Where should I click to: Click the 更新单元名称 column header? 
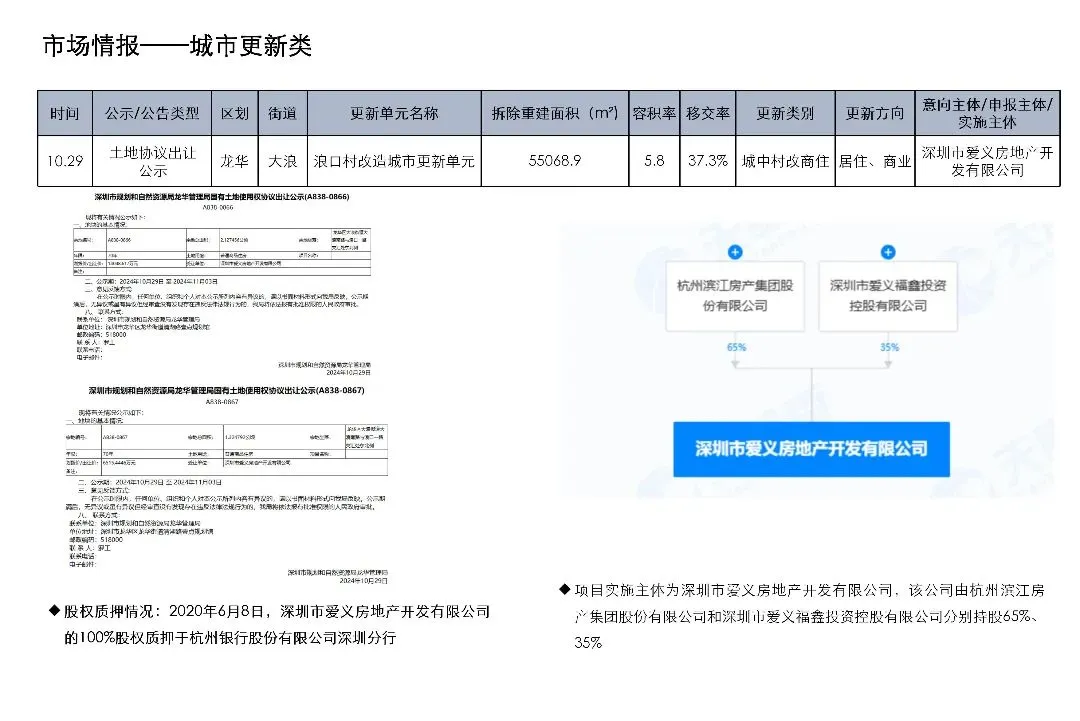tap(394, 113)
